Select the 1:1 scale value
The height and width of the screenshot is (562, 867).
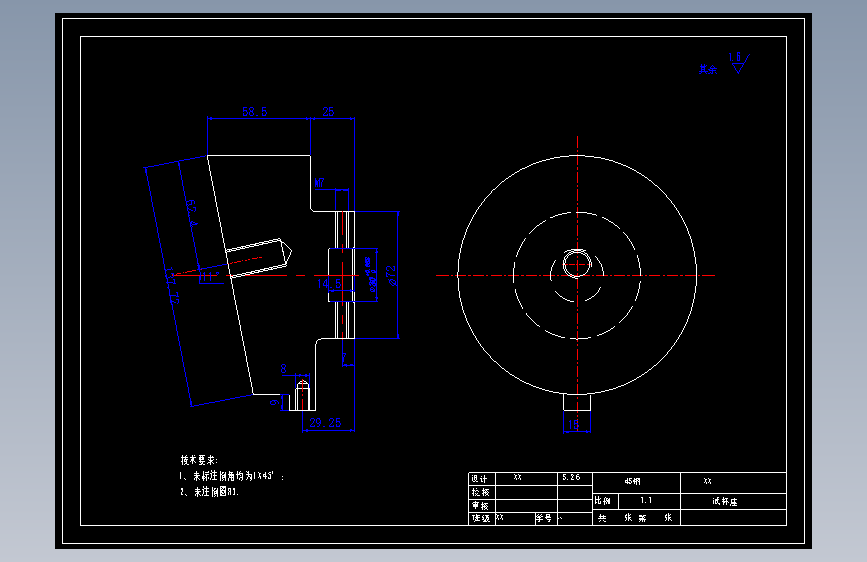[x=646, y=501]
